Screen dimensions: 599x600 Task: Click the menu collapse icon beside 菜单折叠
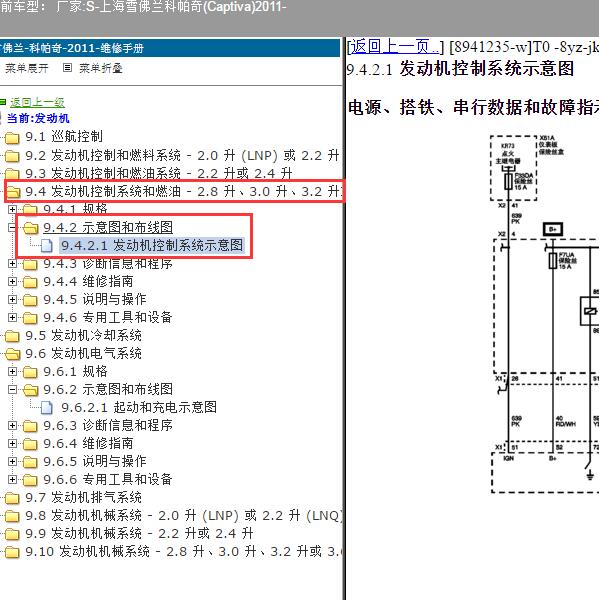[67, 68]
